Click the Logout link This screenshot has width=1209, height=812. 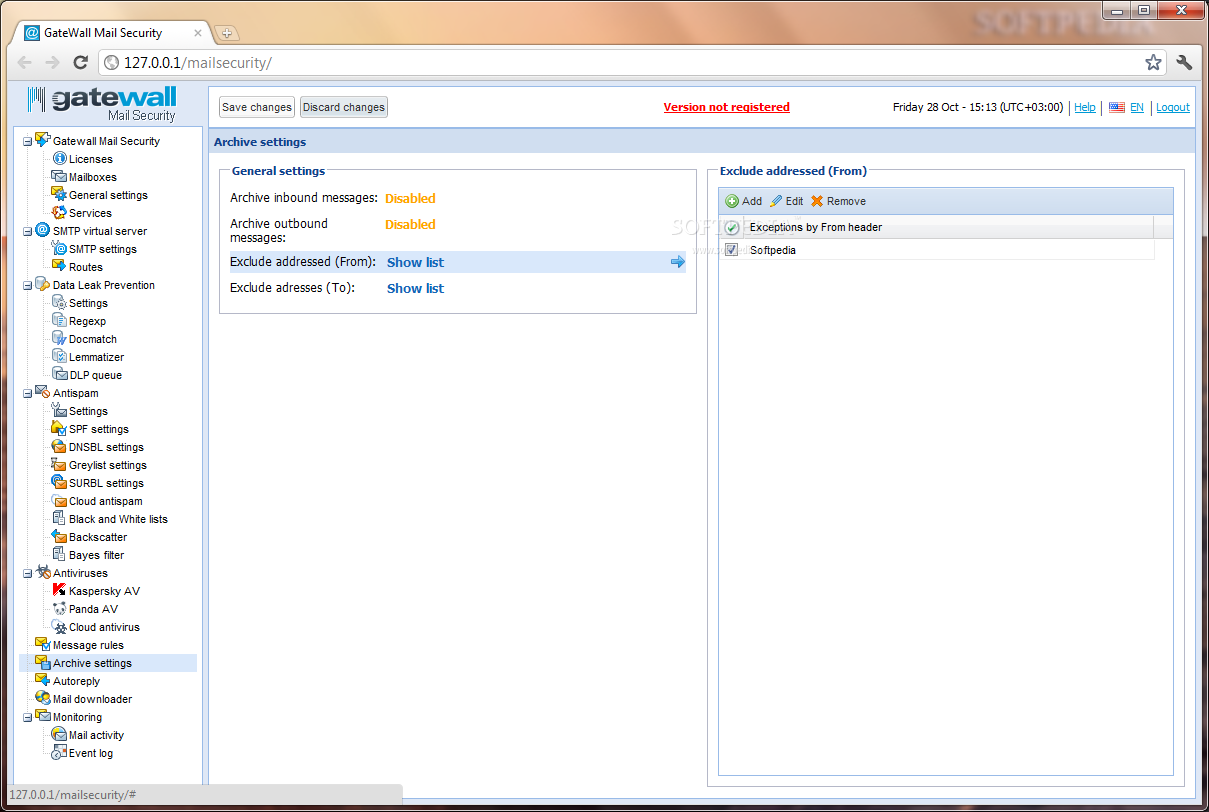[1173, 107]
